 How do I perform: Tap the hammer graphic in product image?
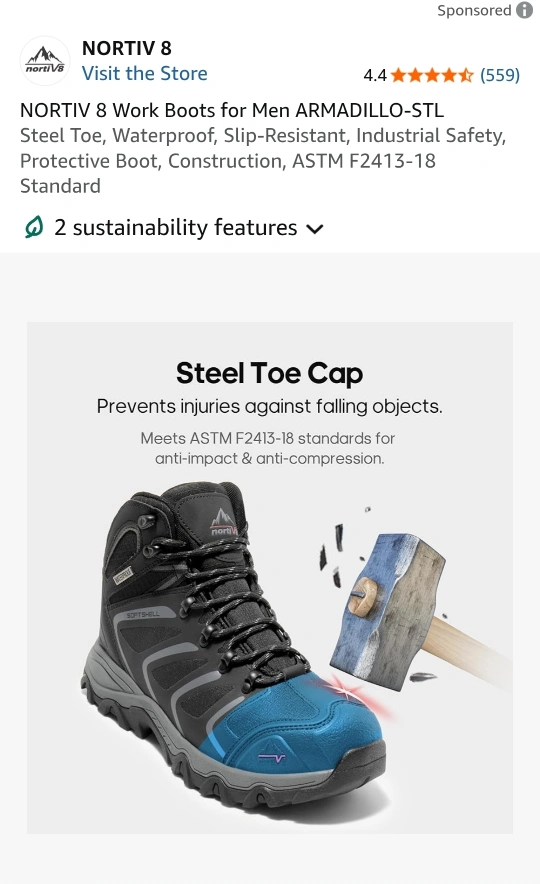click(415, 613)
